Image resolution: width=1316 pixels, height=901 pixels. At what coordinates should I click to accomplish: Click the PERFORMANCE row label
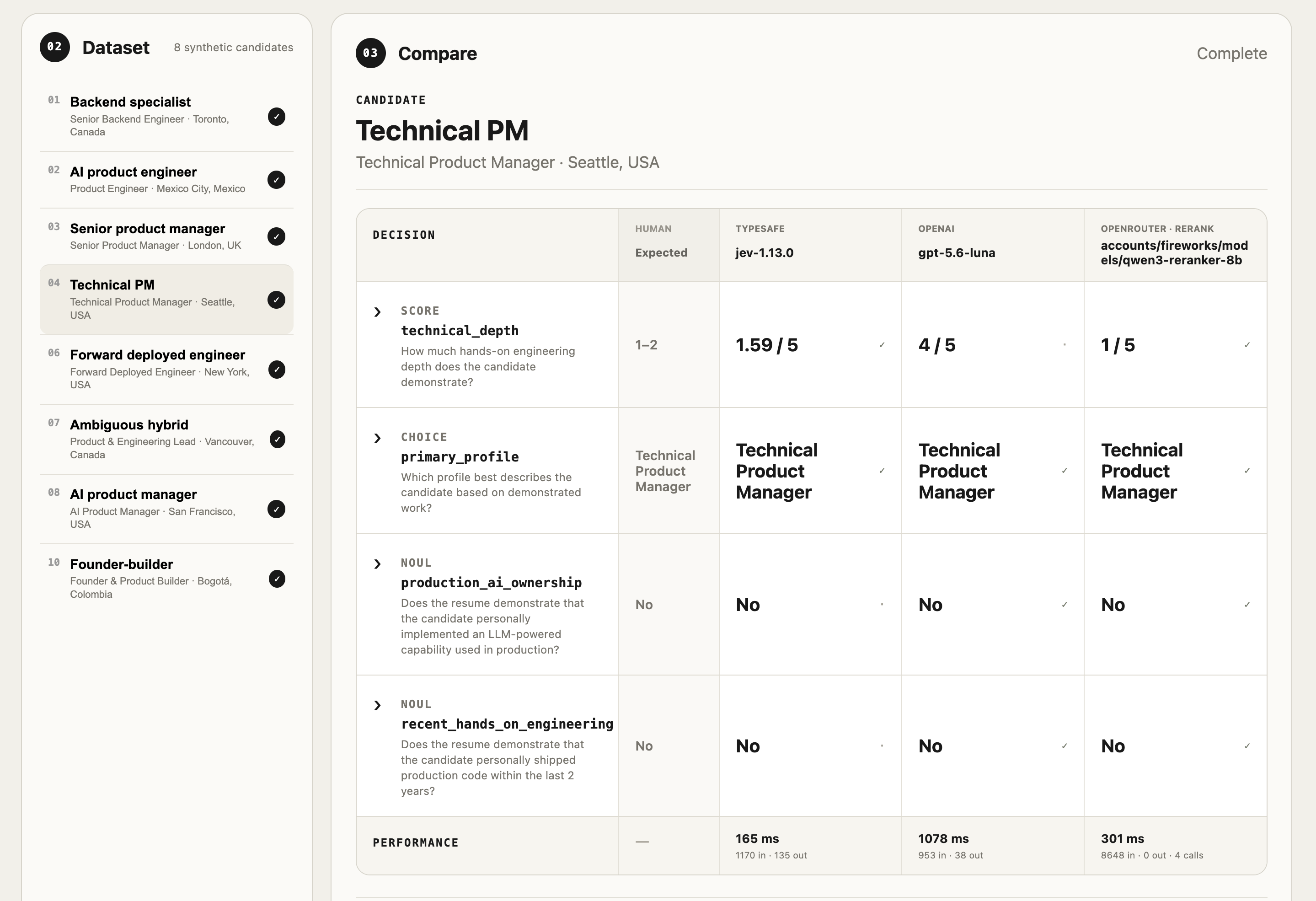[x=416, y=842]
